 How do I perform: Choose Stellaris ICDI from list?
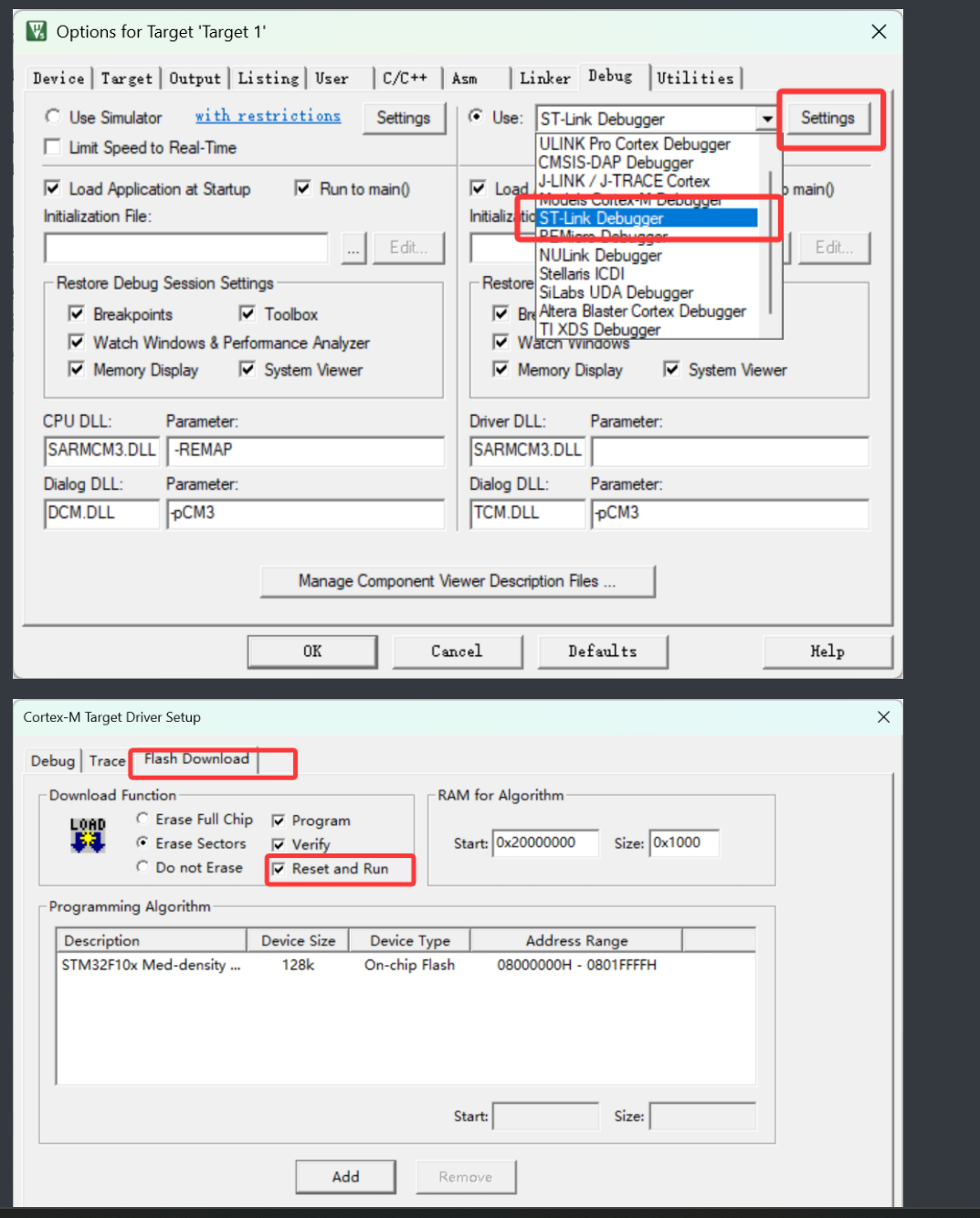tap(582, 274)
